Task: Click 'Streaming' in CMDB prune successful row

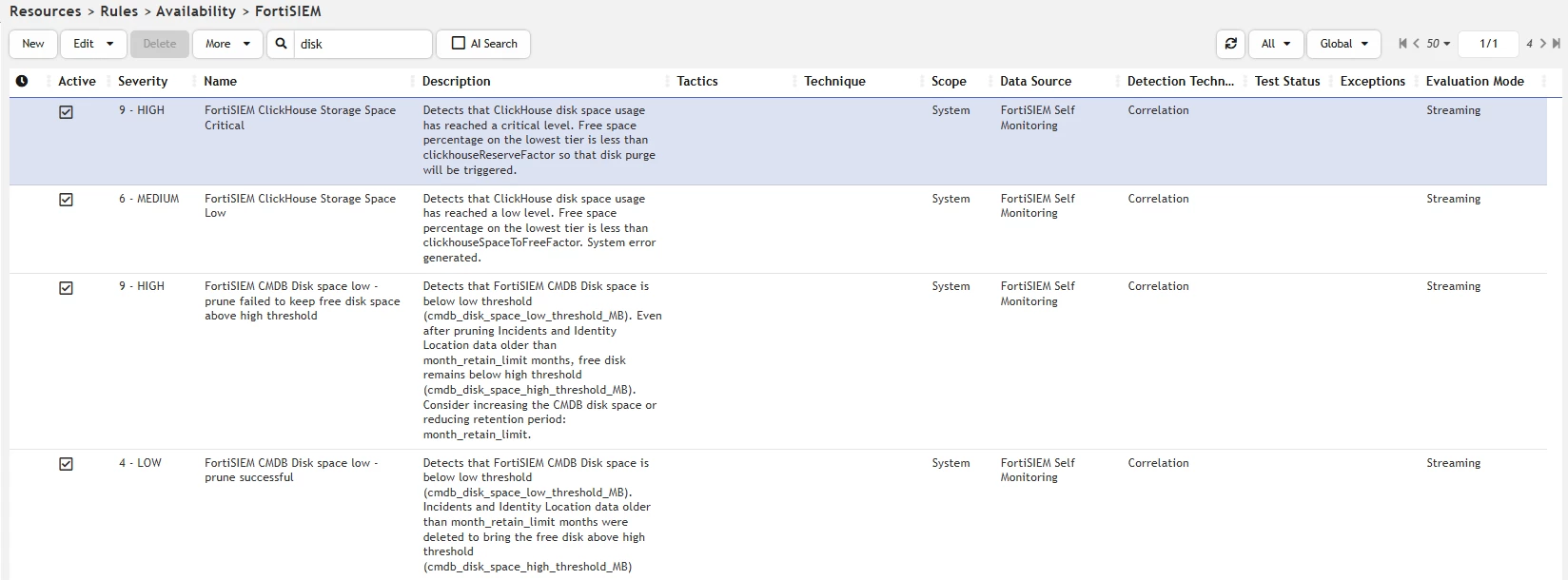Action: click(1453, 463)
